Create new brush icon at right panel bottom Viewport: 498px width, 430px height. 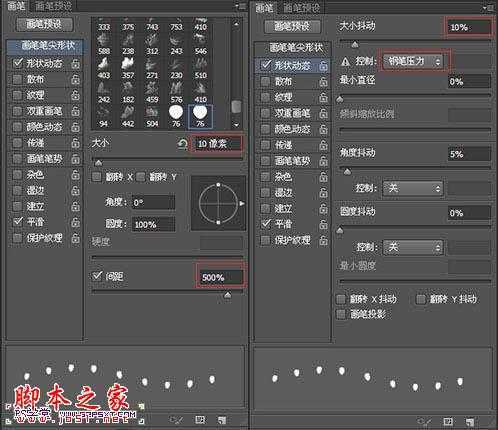click(470, 422)
